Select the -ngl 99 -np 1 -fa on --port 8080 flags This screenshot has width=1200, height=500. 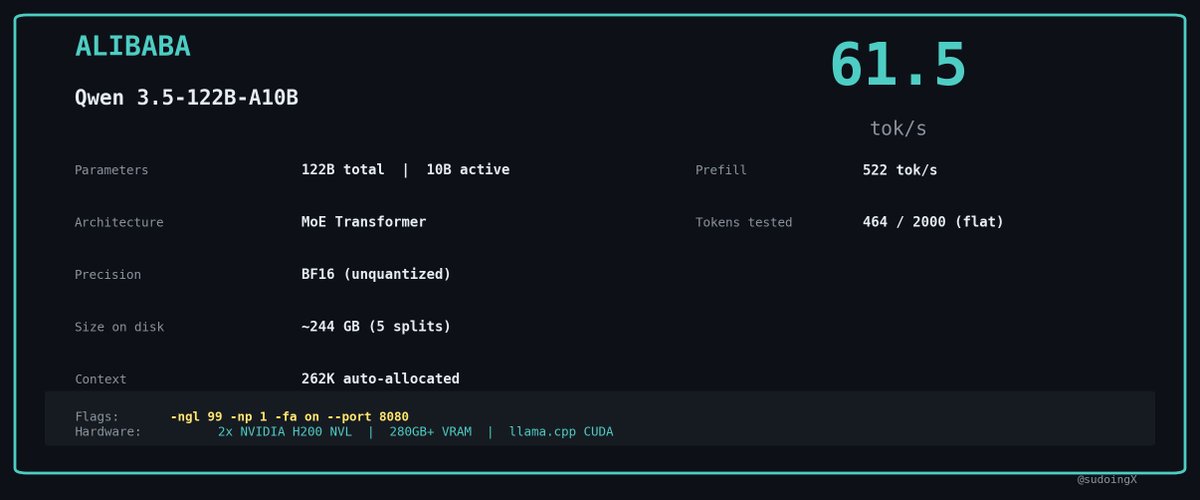click(289, 416)
